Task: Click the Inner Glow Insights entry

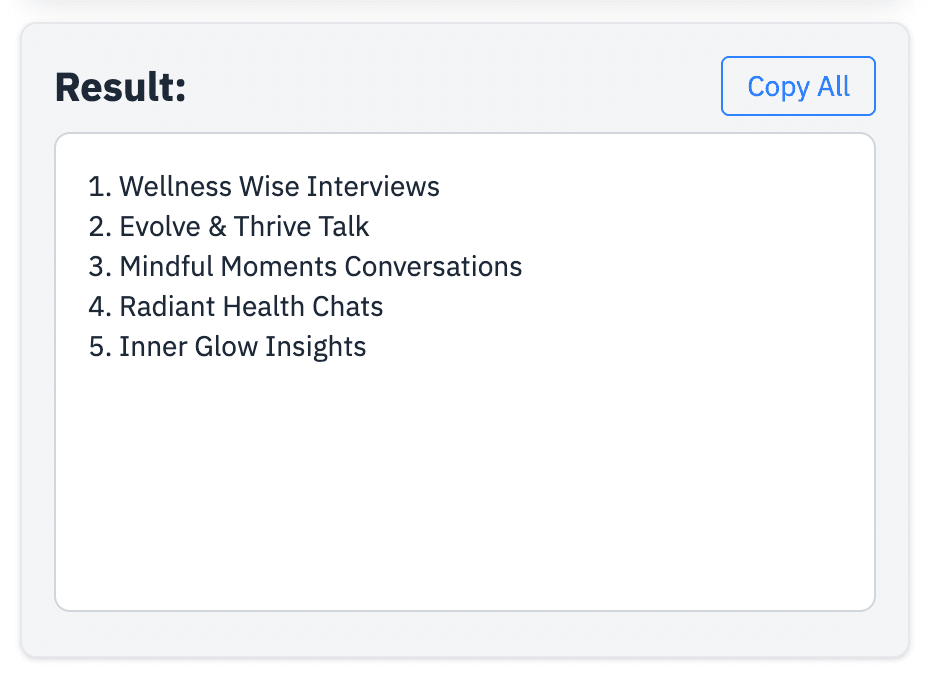Action: (x=227, y=347)
